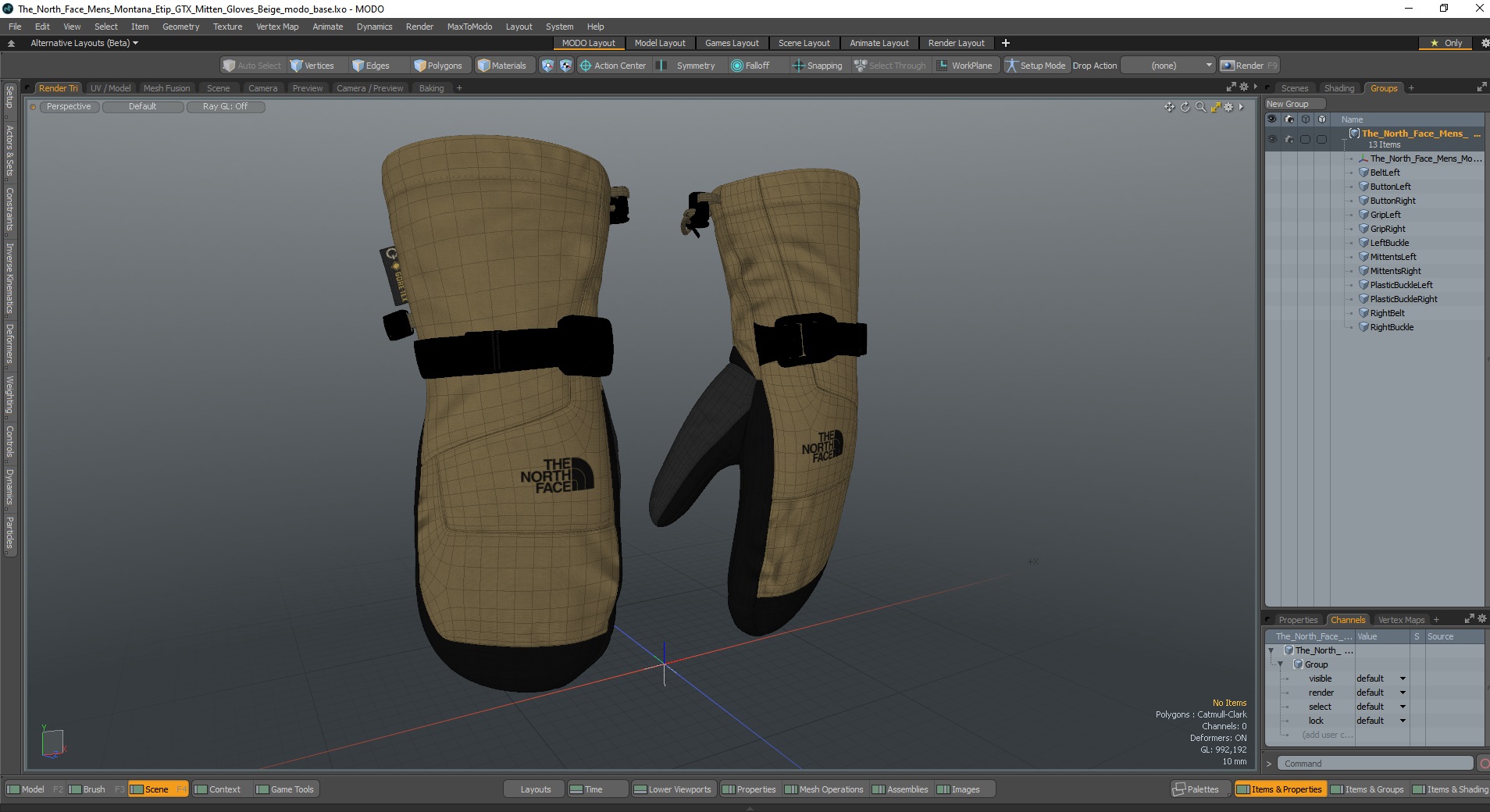Open WorkPlane options
This screenshot has width=1490, height=812.
[x=965, y=66]
